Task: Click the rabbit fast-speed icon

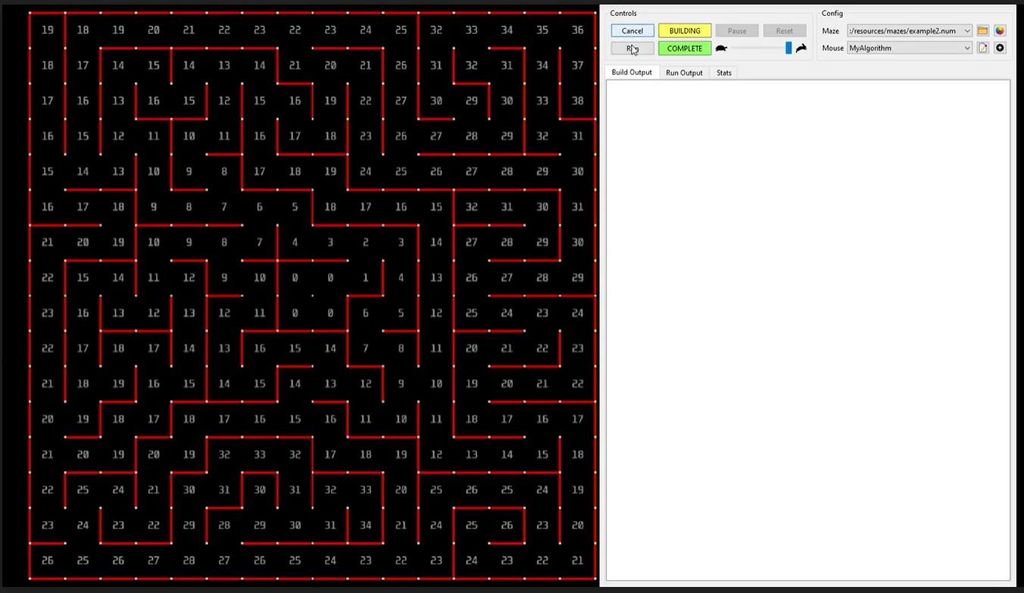Action: coord(801,48)
